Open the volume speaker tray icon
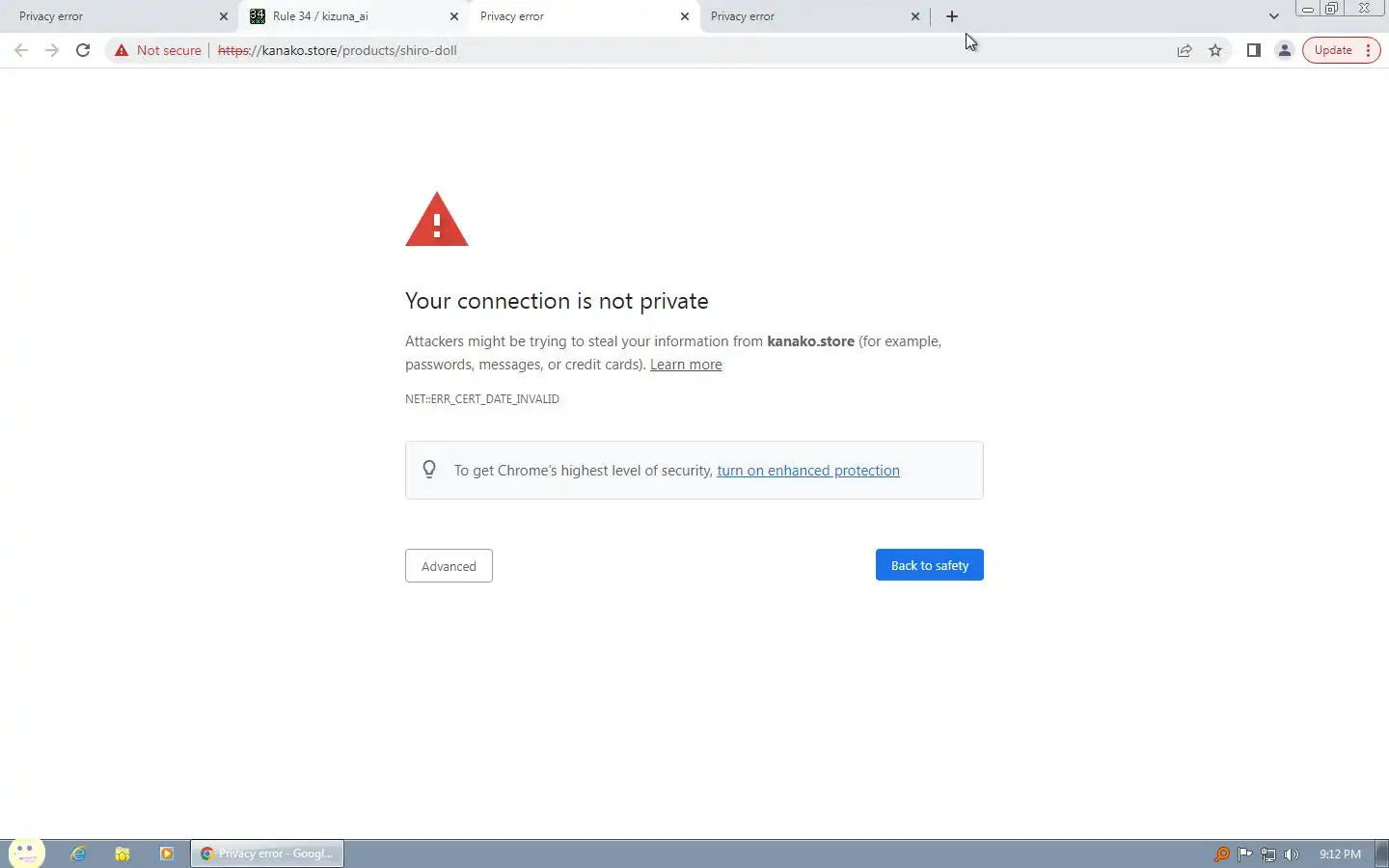The image size is (1389, 868). pos(1292,854)
